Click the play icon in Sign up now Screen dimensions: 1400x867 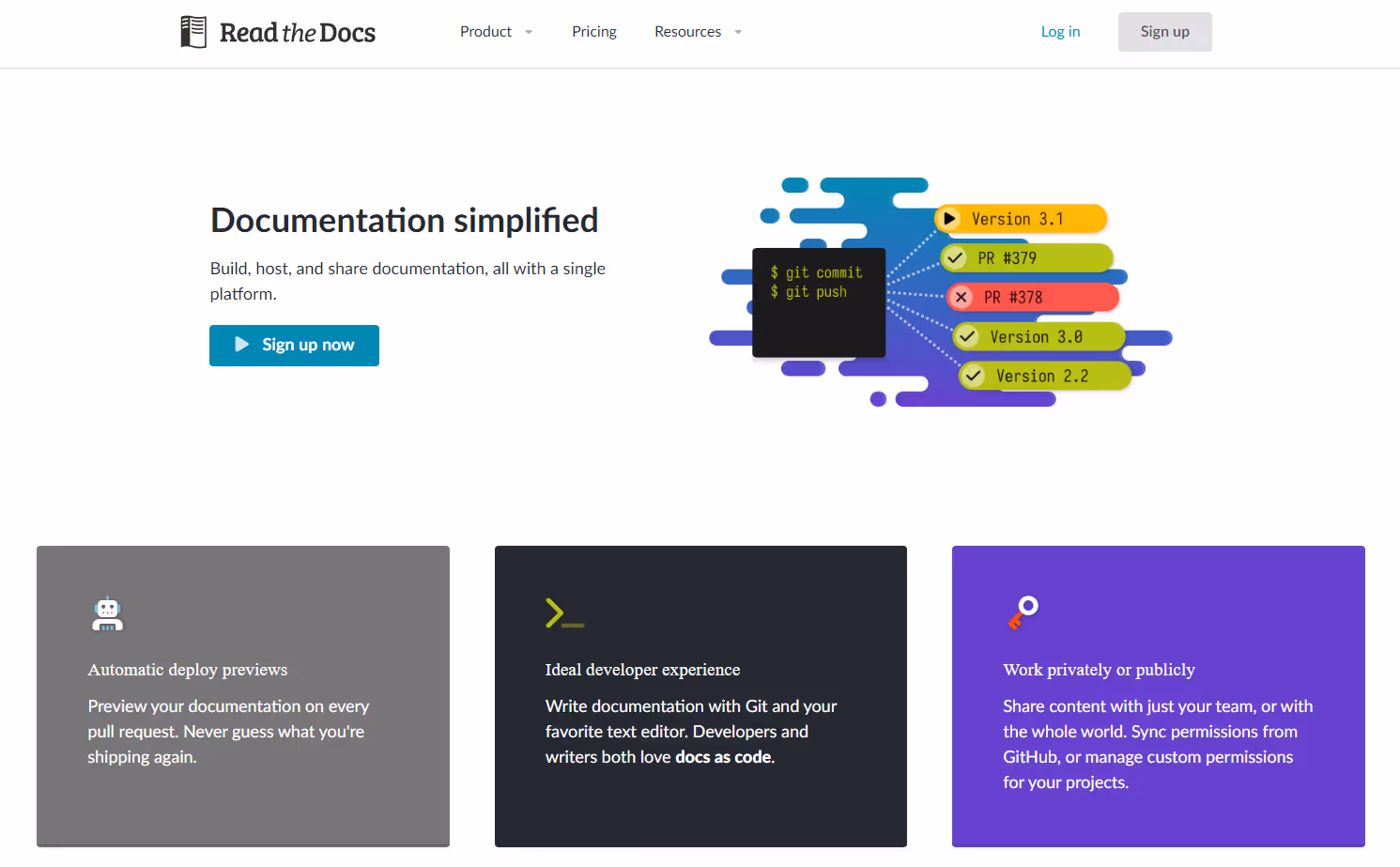[x=241, y=345]
